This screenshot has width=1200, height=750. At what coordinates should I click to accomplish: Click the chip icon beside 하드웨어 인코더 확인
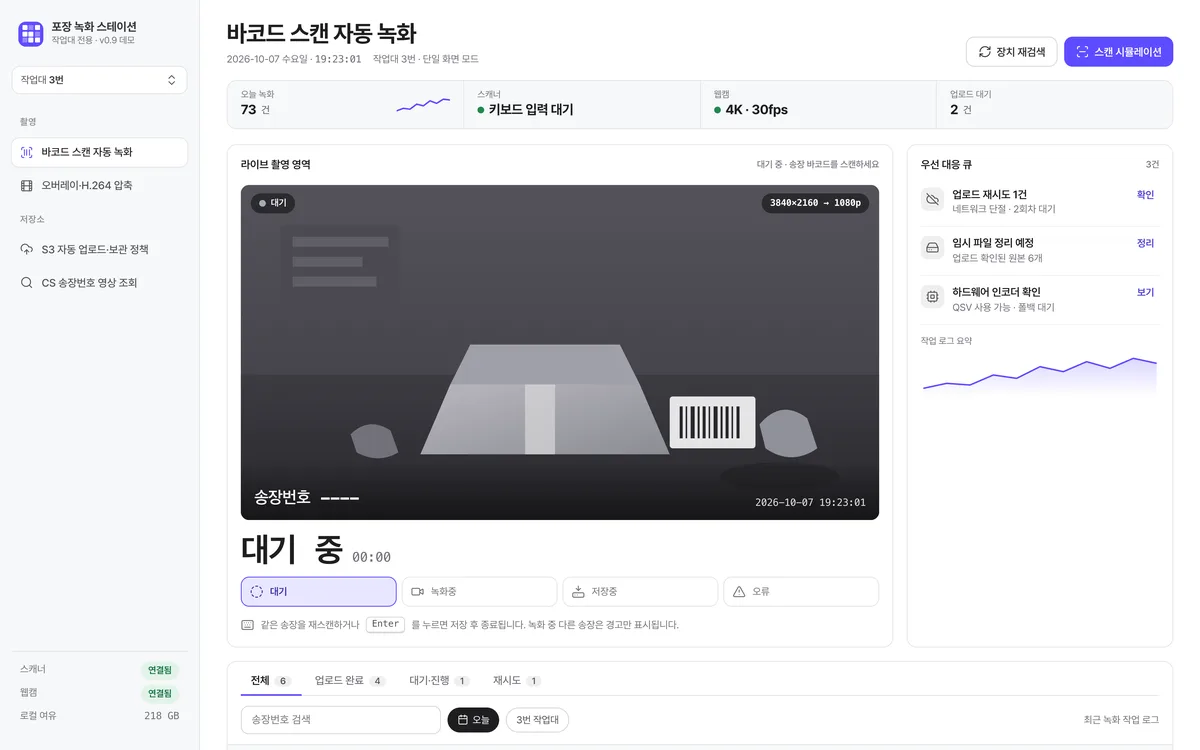[933, 297]
